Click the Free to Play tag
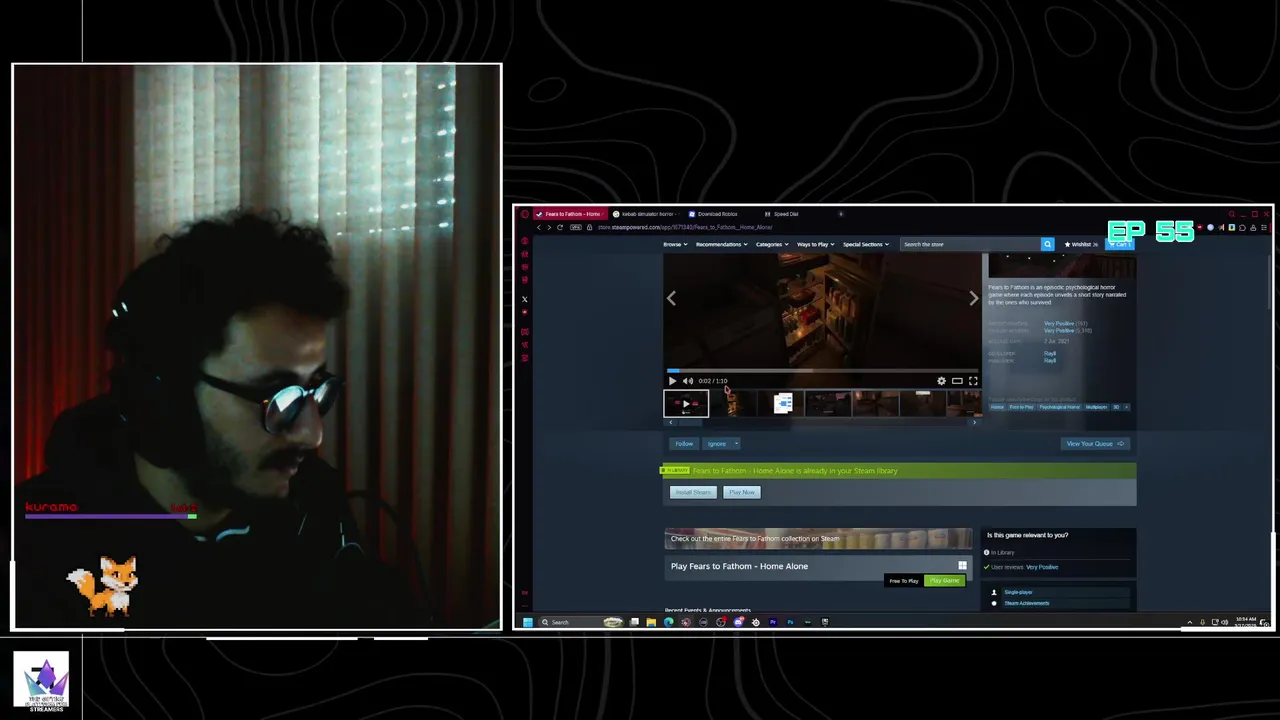 [x=1021, y=407]
